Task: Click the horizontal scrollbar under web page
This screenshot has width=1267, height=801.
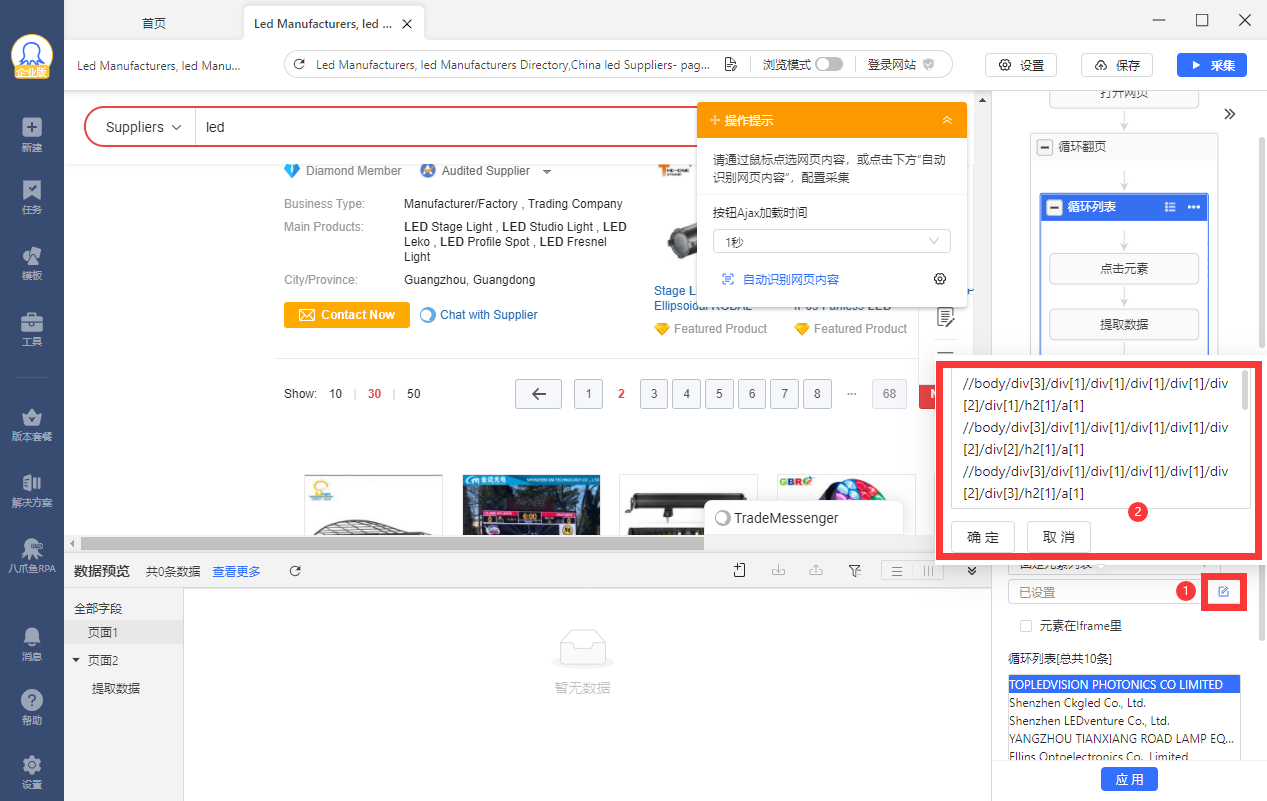Action: 391,543
